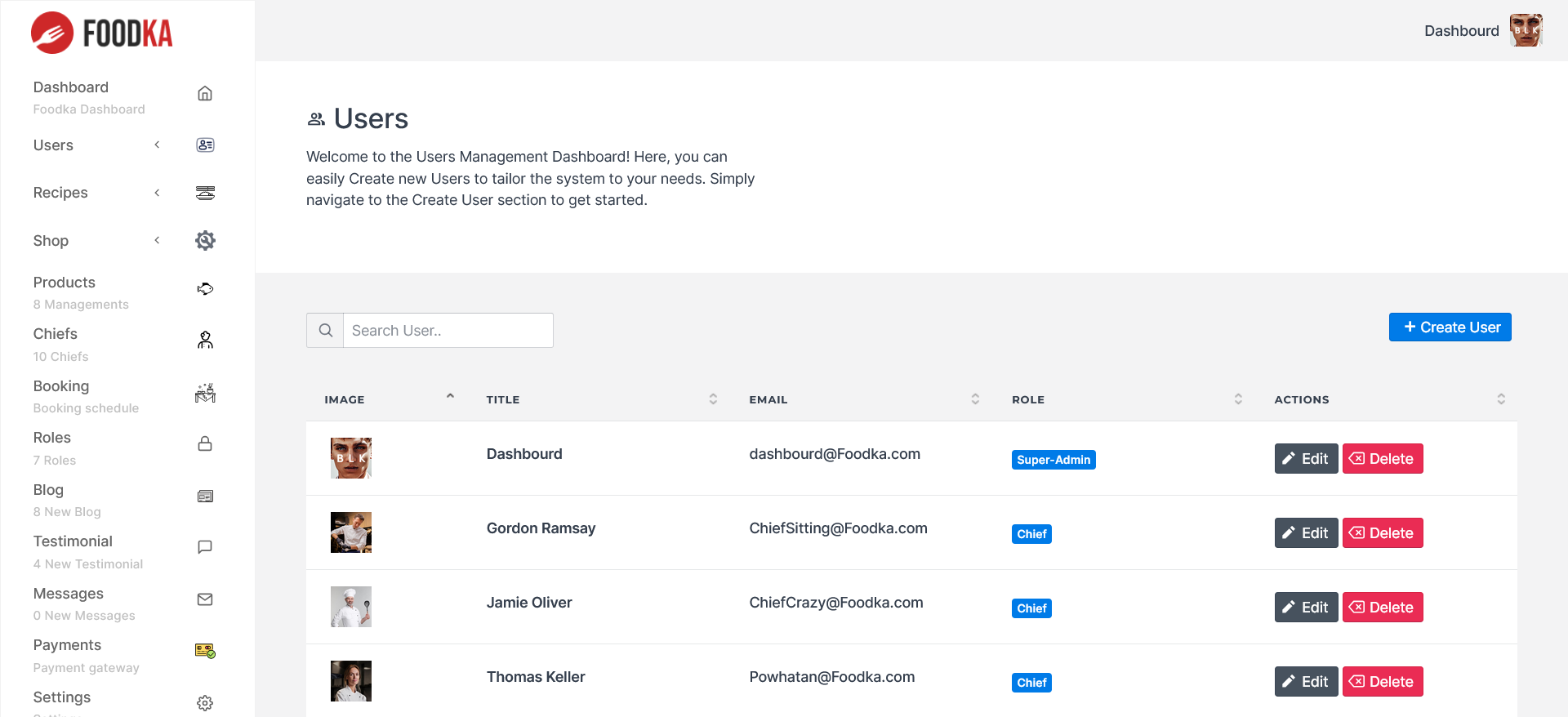Focus the Search User input field

tap(448, 331)
